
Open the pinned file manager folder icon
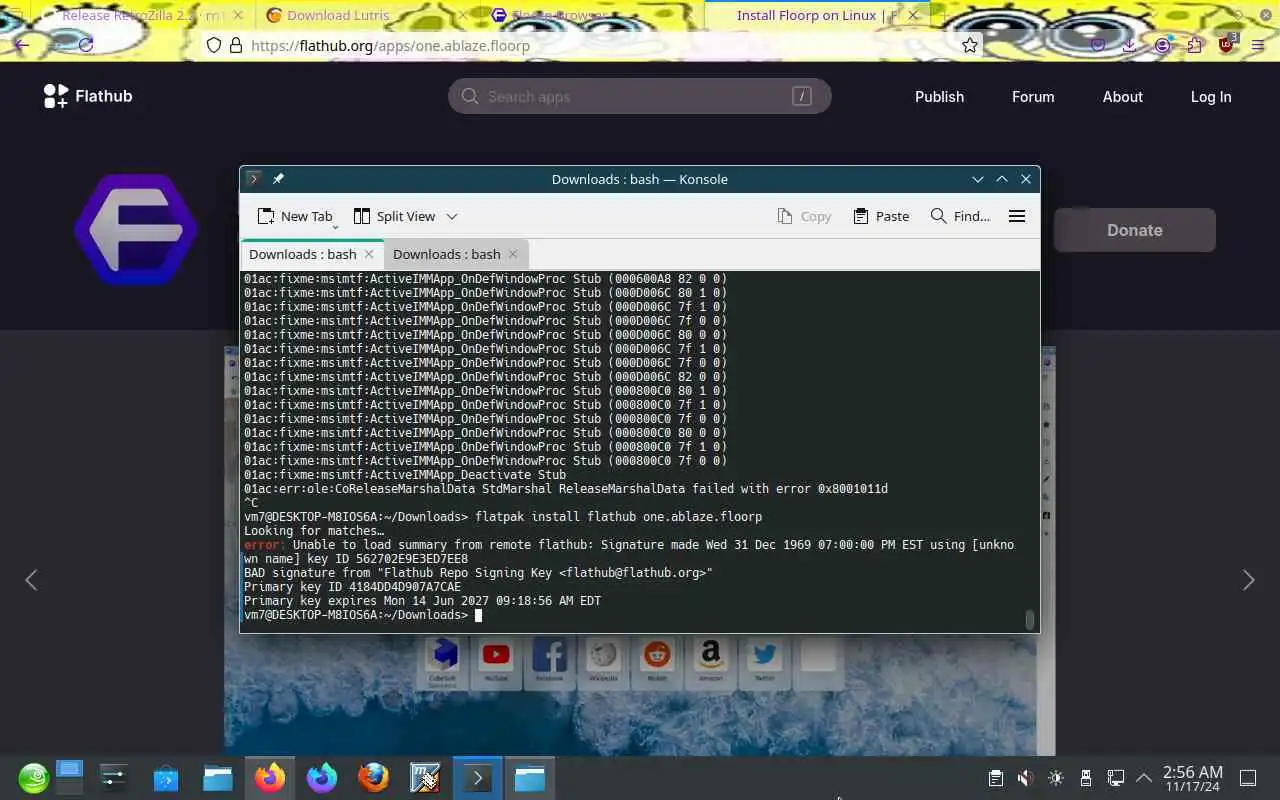pos(217,777)
